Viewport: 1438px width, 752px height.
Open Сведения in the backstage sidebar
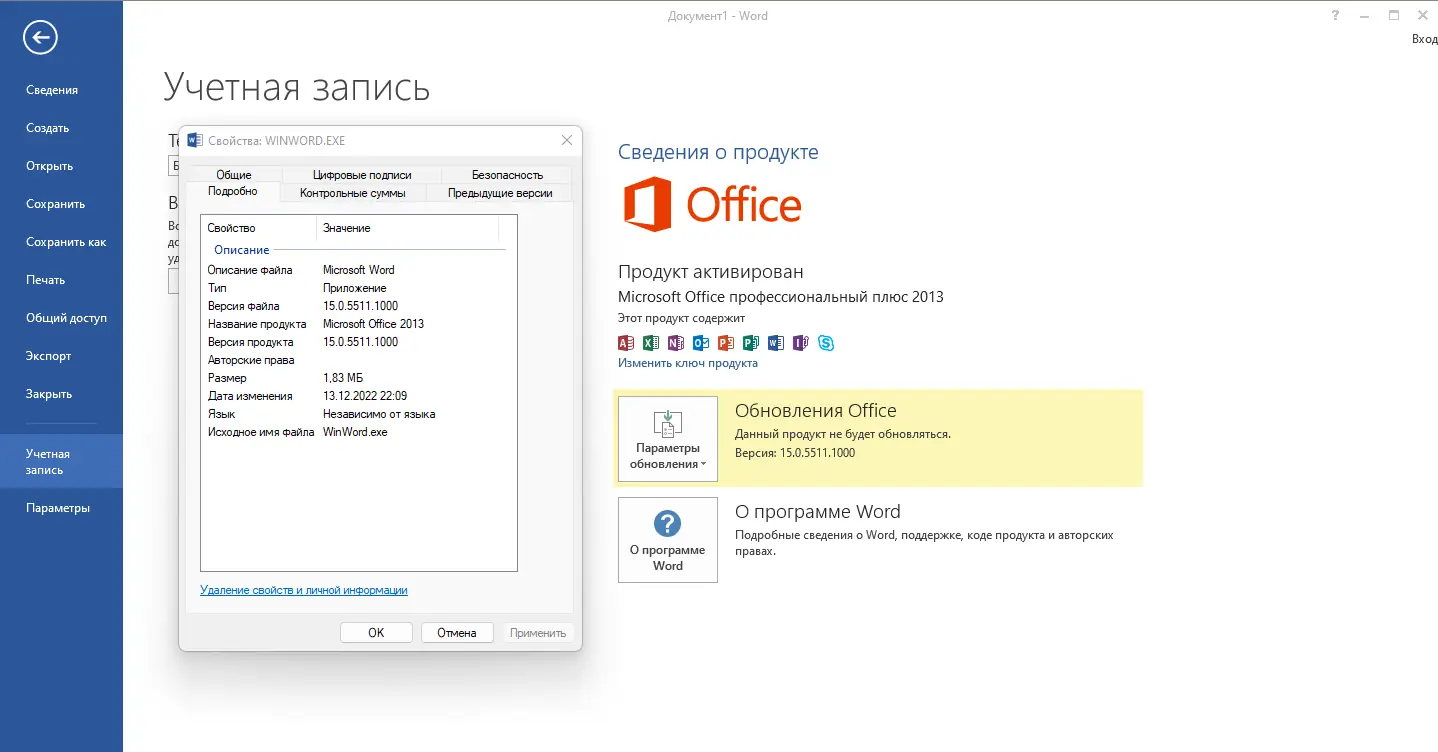click(61, 90)
